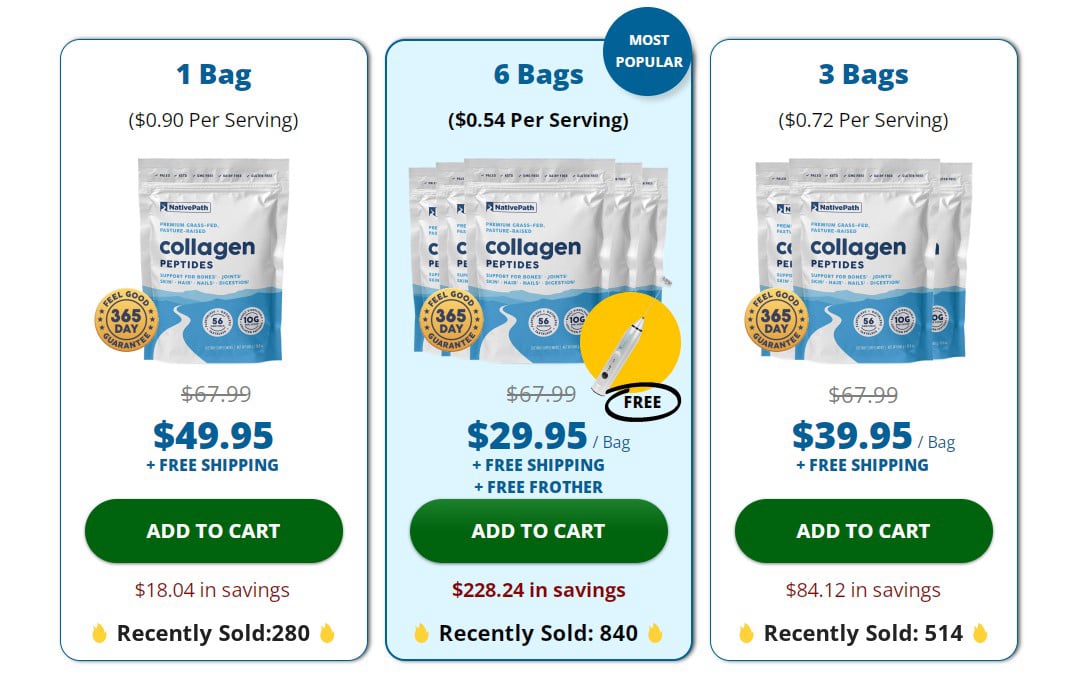Click the flame icon left of Recently Sold:280
Image resolution: width=1079 pixels, height=694 pixels.
tap(99, 633)
